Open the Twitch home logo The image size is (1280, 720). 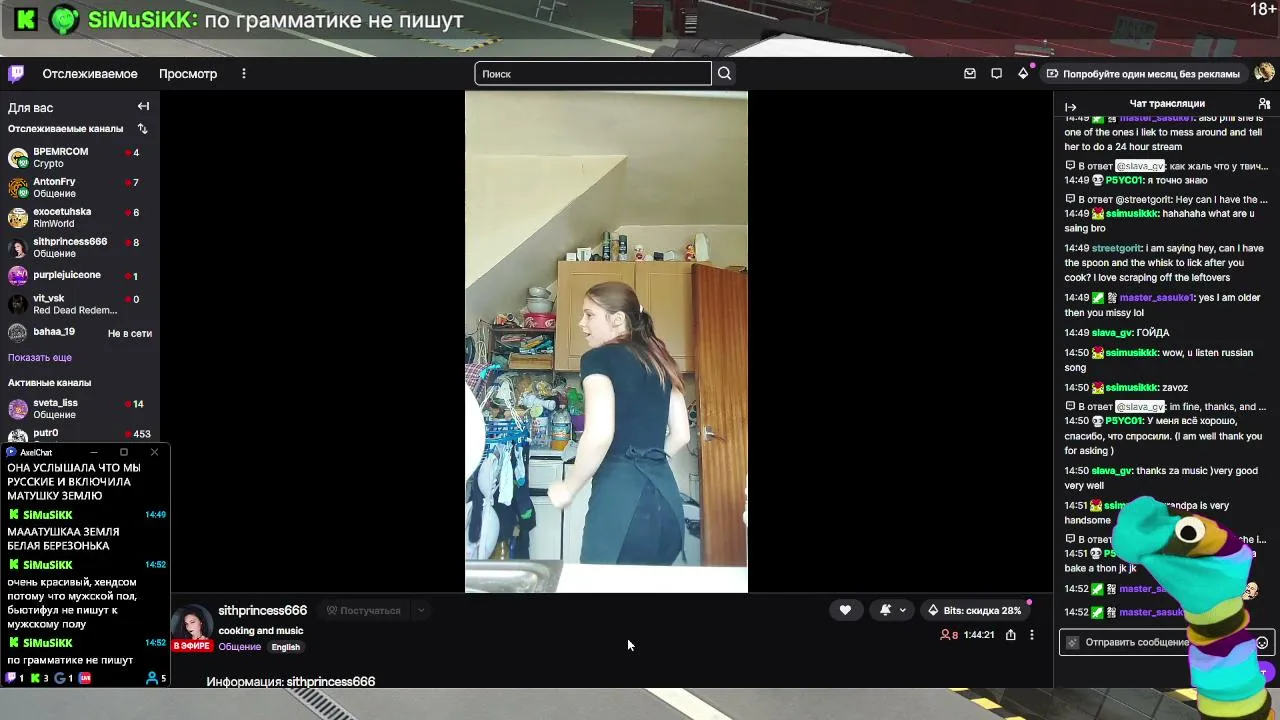[x=16, y=73]
